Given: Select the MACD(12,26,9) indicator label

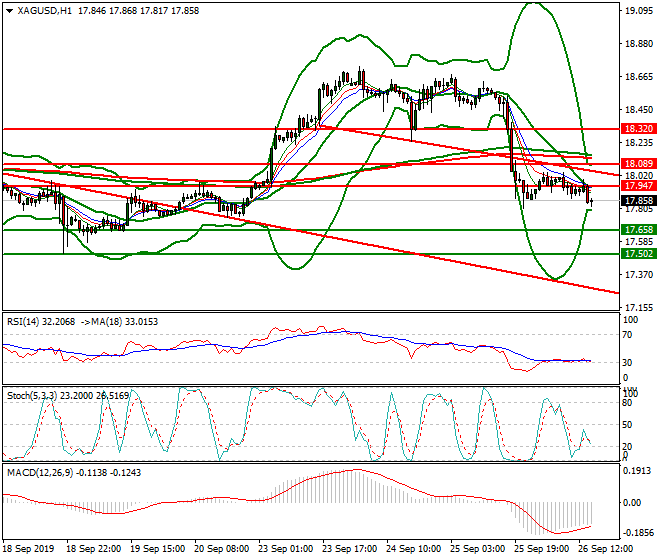Looking at the screenshot, I should [40, 473].
